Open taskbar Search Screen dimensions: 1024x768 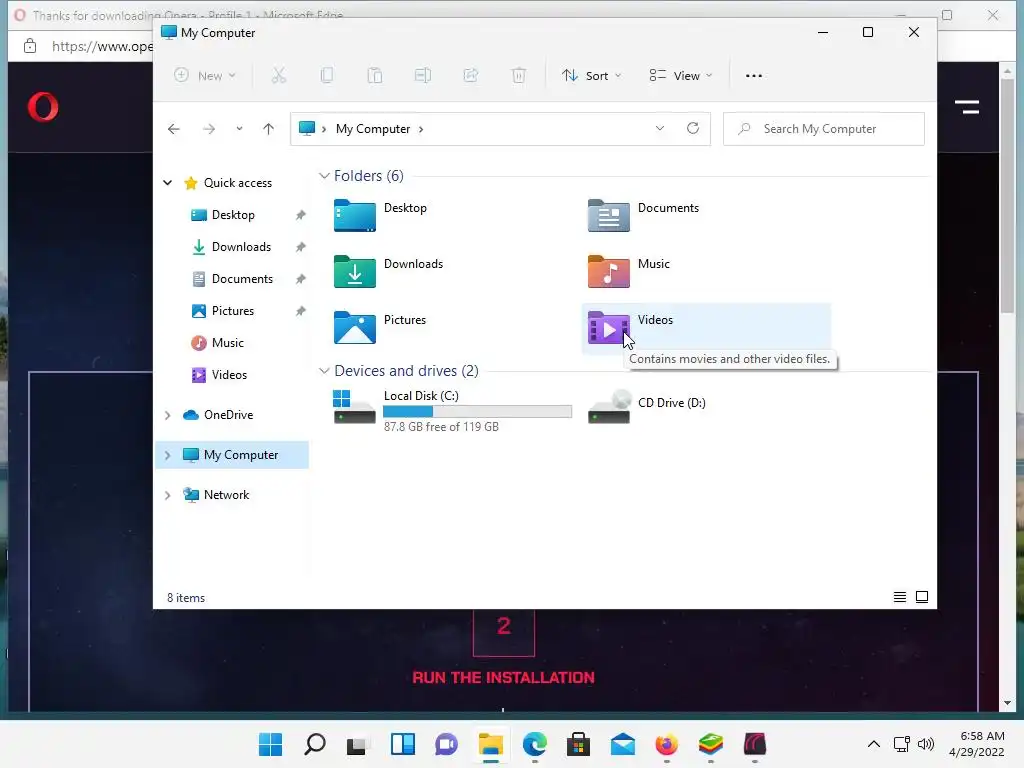[x=315, y=744]
